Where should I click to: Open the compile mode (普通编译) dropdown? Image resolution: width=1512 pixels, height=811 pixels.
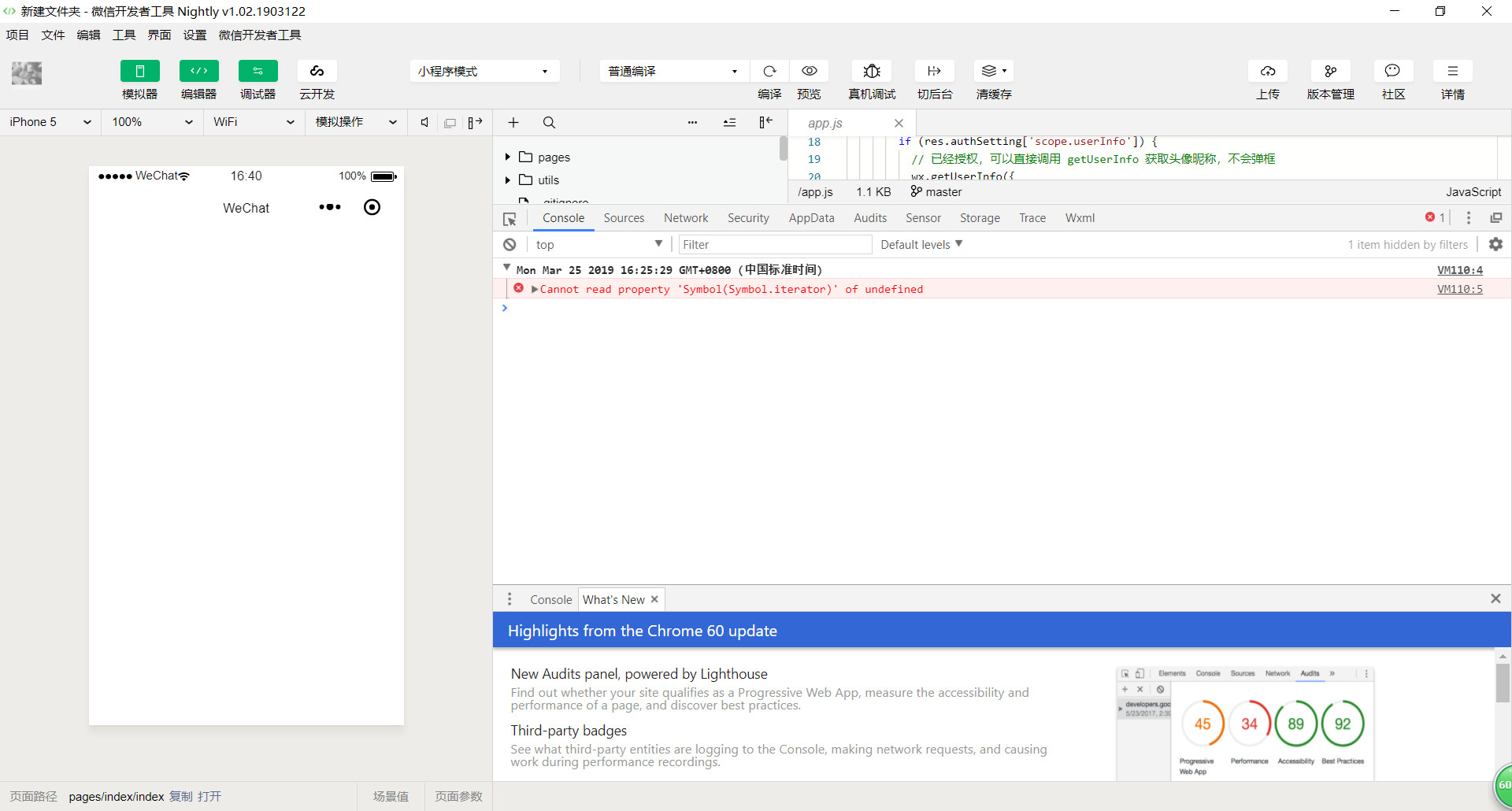[x=674, y=71]
